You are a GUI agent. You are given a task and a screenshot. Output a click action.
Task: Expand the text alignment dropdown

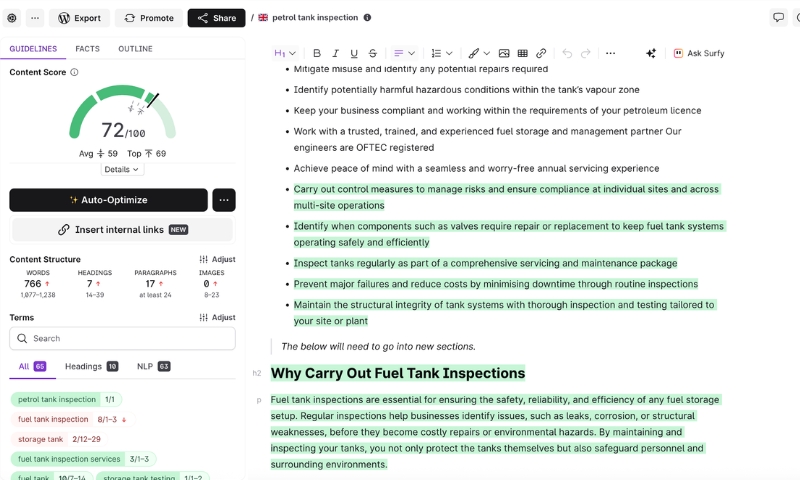pos(404,53)
